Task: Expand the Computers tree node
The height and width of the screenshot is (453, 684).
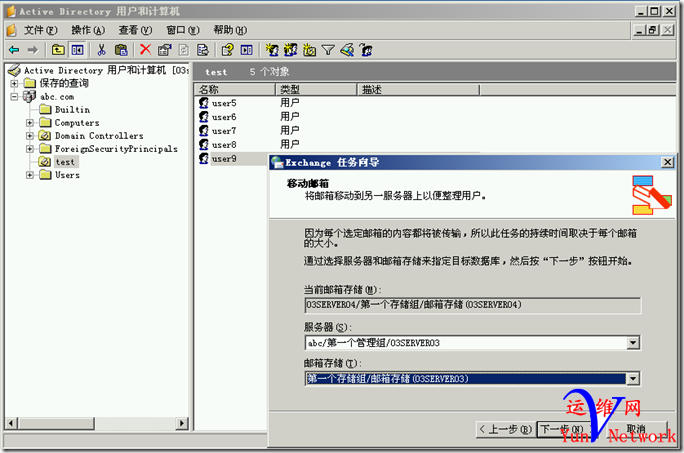Action: tap(30, 123)
